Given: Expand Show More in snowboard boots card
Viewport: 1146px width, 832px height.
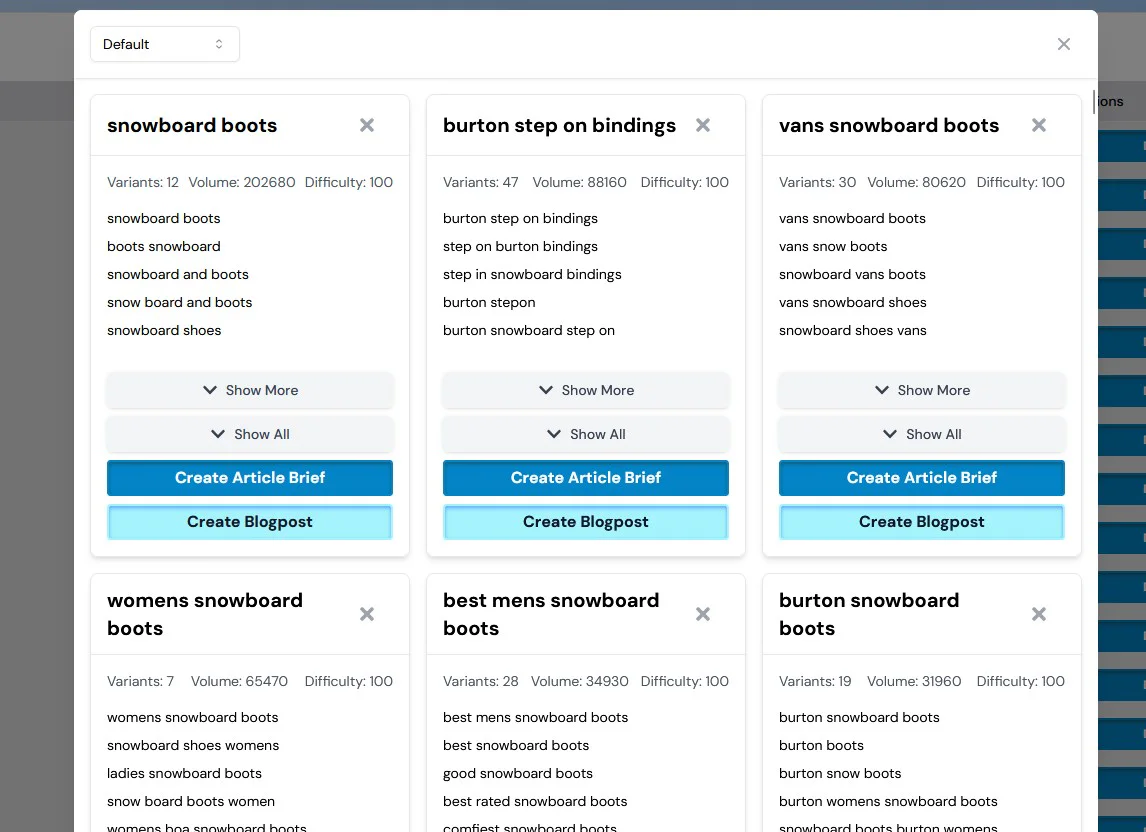Looking at the screenshot, I should point(250,390).
